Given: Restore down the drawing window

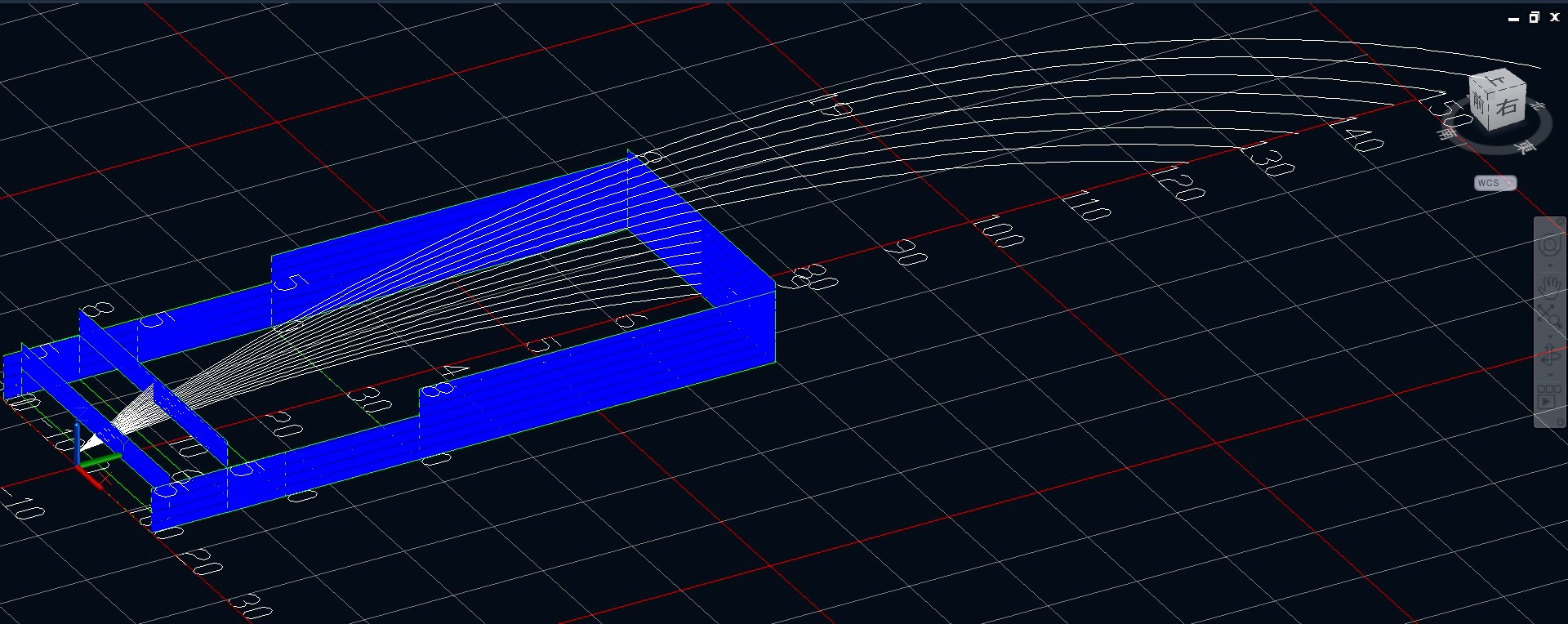Looking at the screenshot, I should [x=1534, y=17].
